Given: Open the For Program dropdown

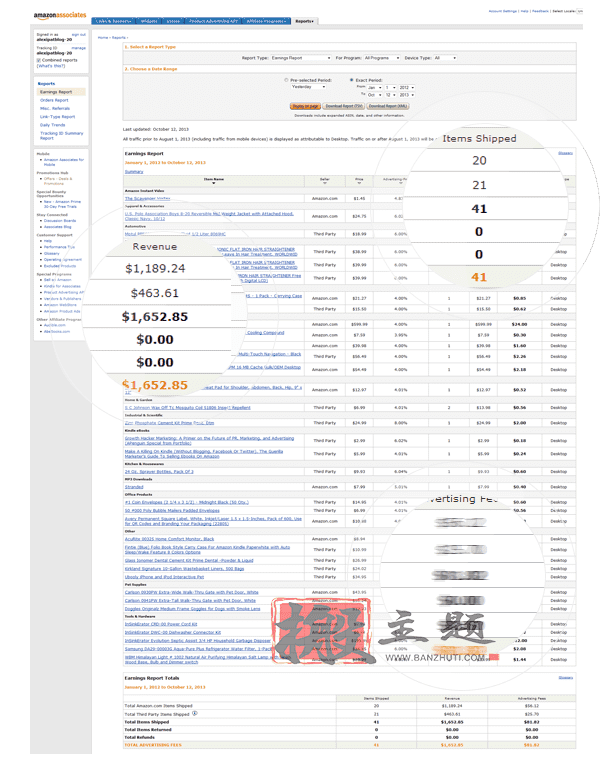Looking at the screenshot, I should tap(382, 58).
